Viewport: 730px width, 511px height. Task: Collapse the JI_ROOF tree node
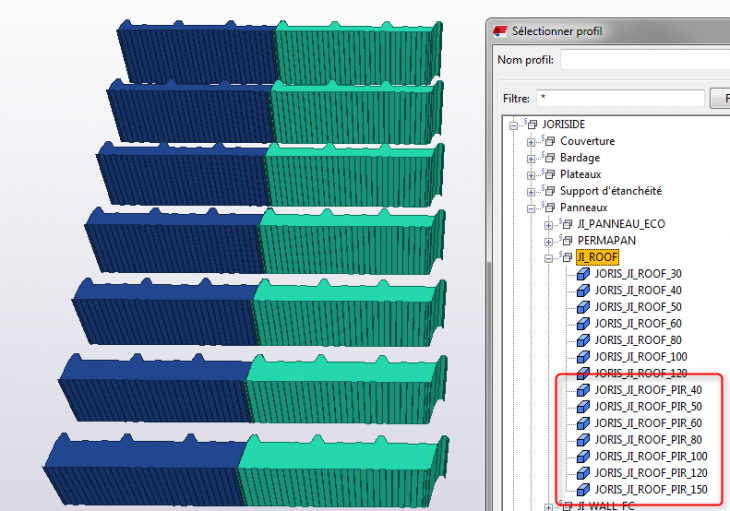[x=549, y=258]
